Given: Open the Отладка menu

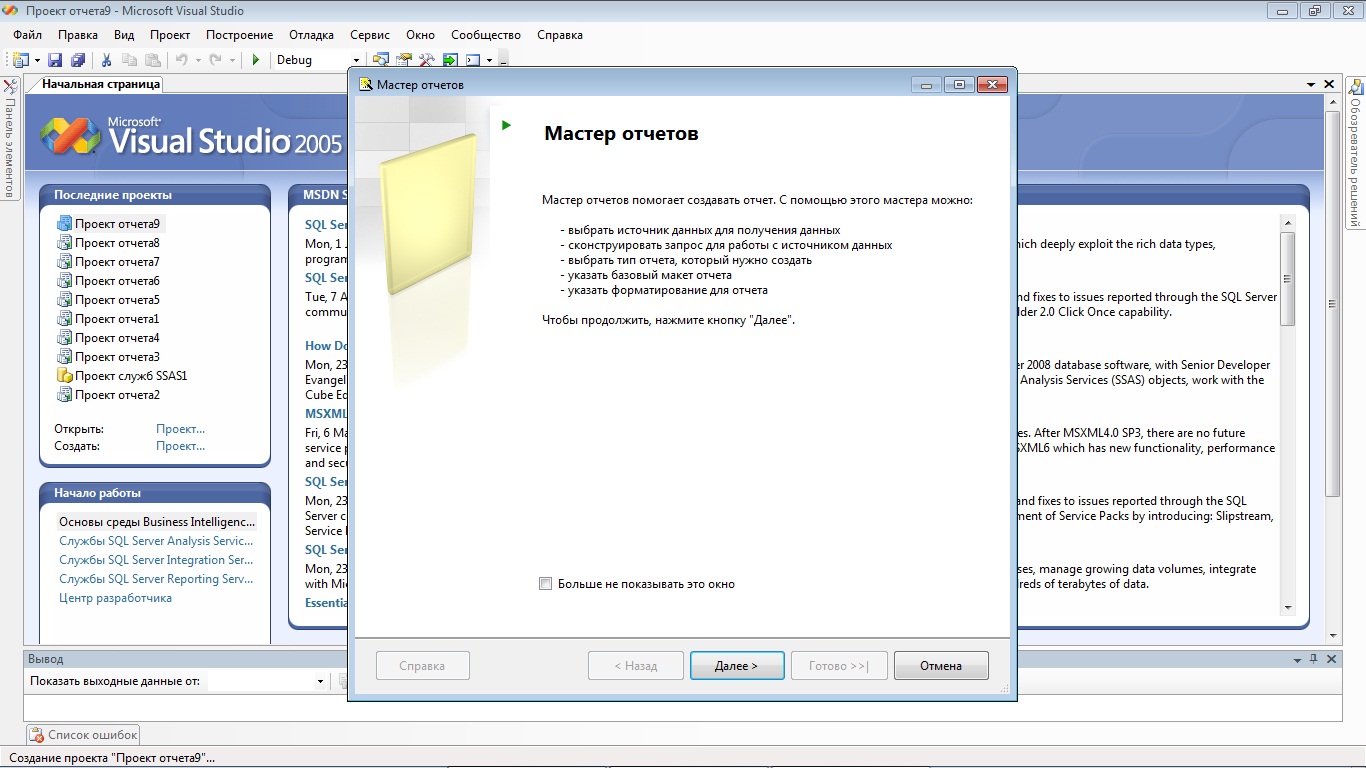Looking at the screenshot, I should pyautogui.click(x=312, y=35).
